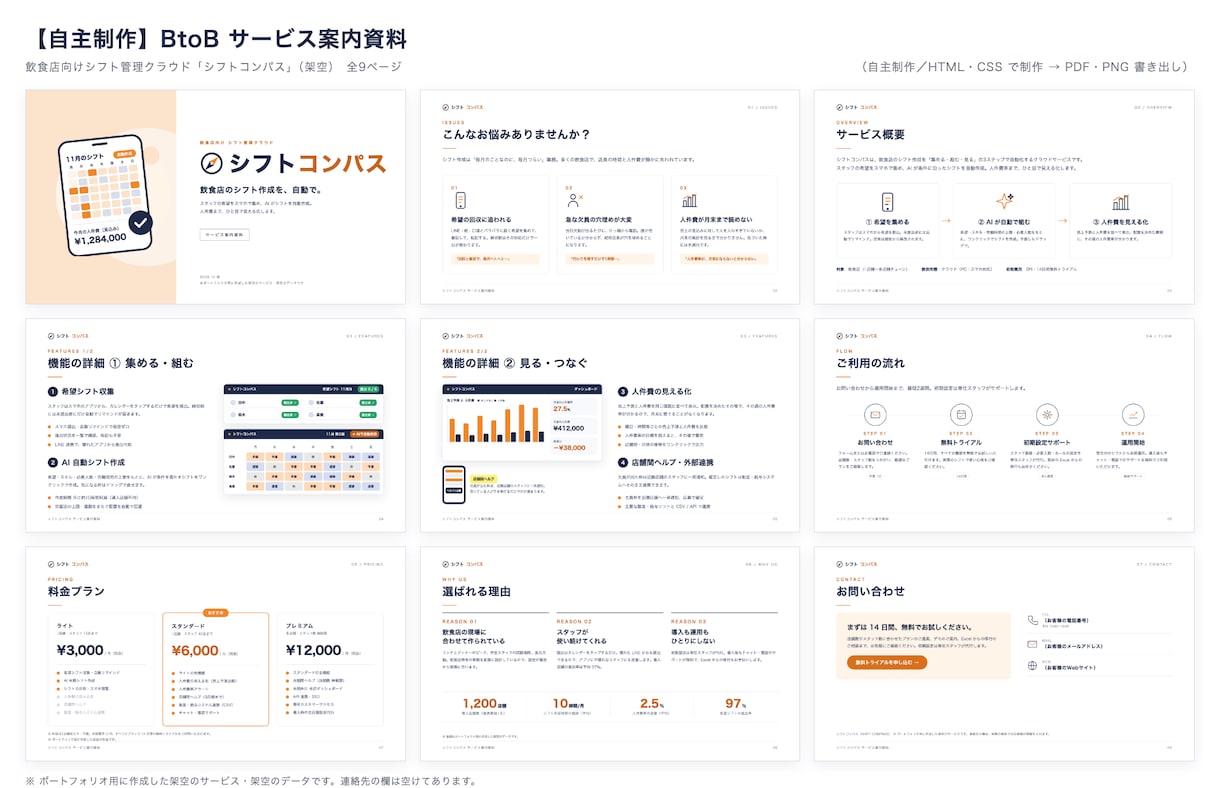Click the compass logo icon on the cover slide

[211, 164]
